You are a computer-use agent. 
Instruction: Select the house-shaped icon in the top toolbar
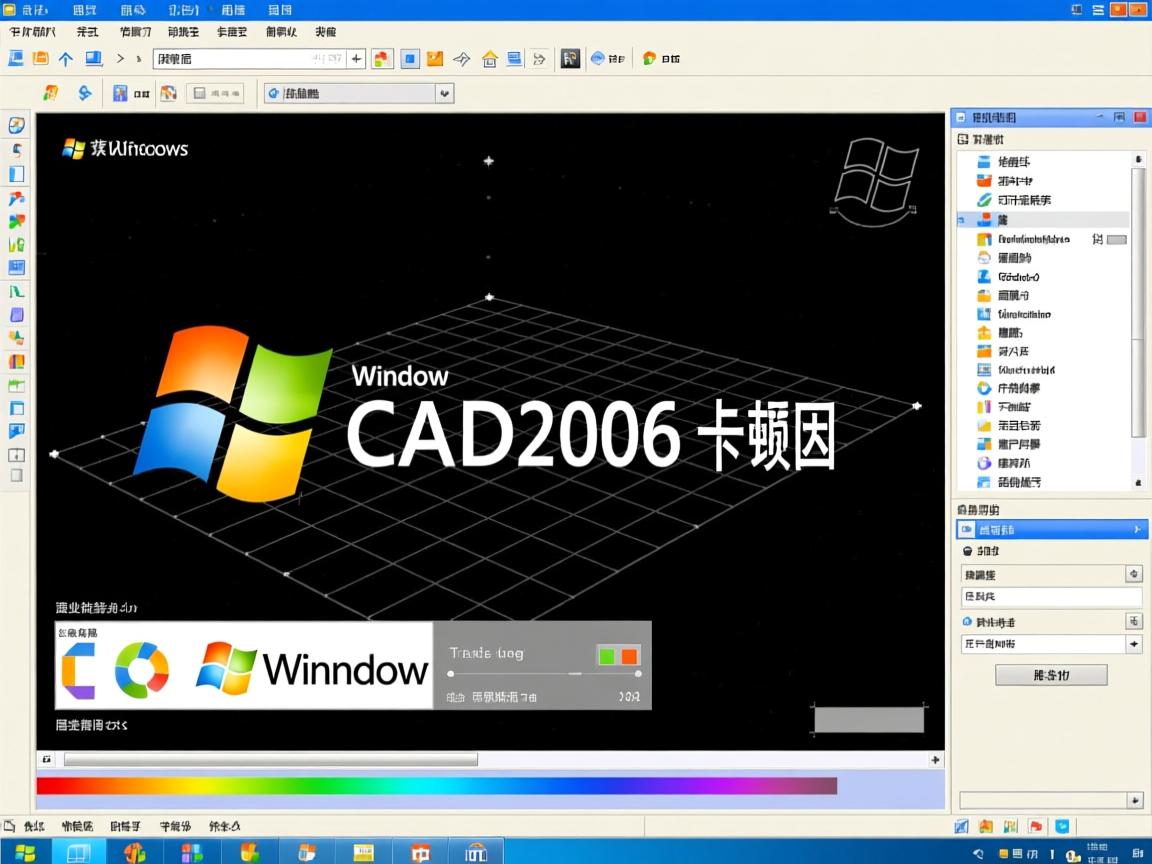coord(489,58)
